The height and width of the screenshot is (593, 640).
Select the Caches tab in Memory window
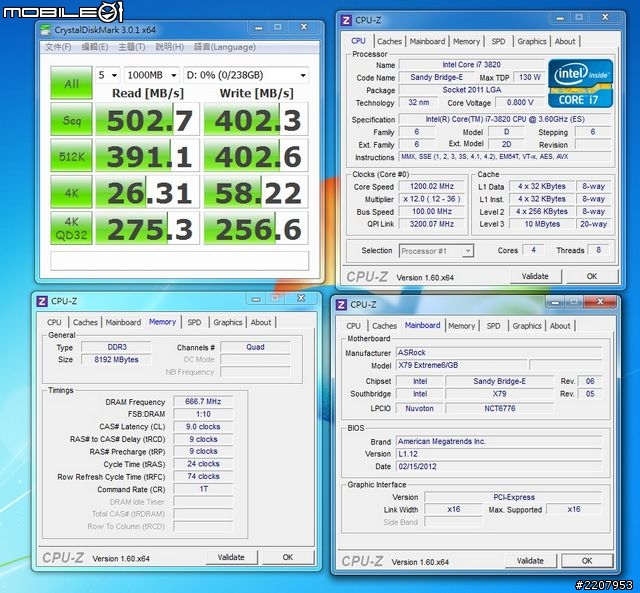(85, 322)
